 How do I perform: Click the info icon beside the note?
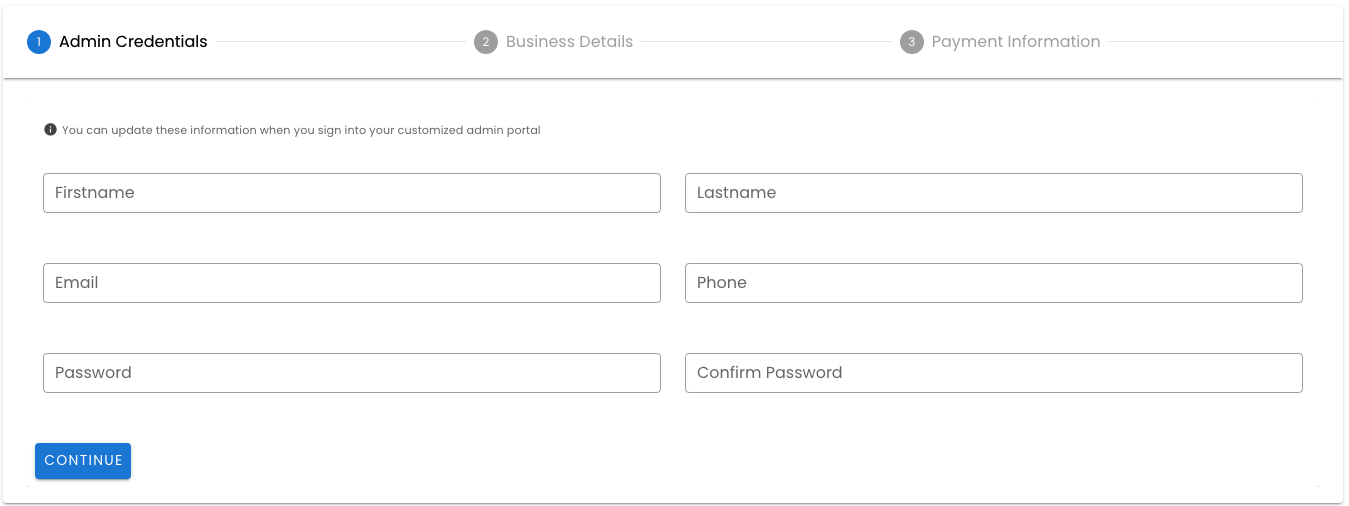pos(50,130)
